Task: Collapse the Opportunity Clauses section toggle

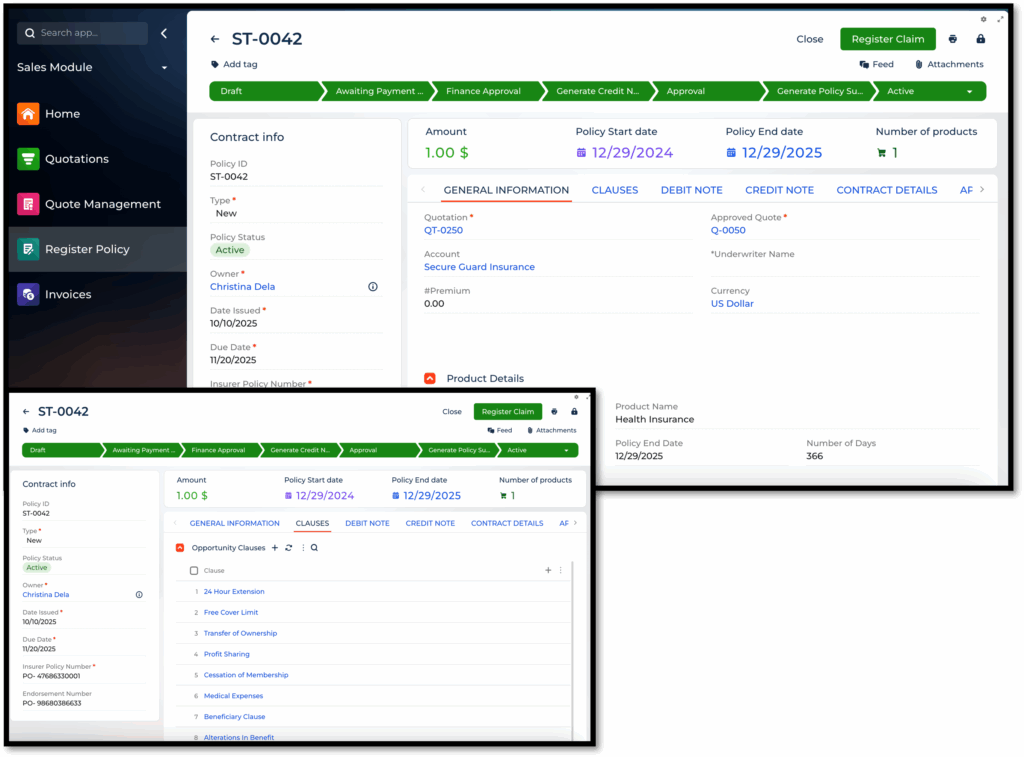Action: [x=180, y=548]
